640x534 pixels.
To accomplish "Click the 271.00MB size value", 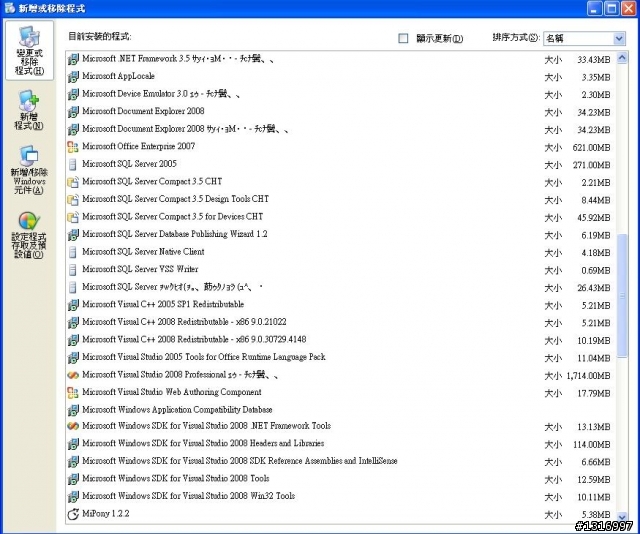I will click(591, 165).
